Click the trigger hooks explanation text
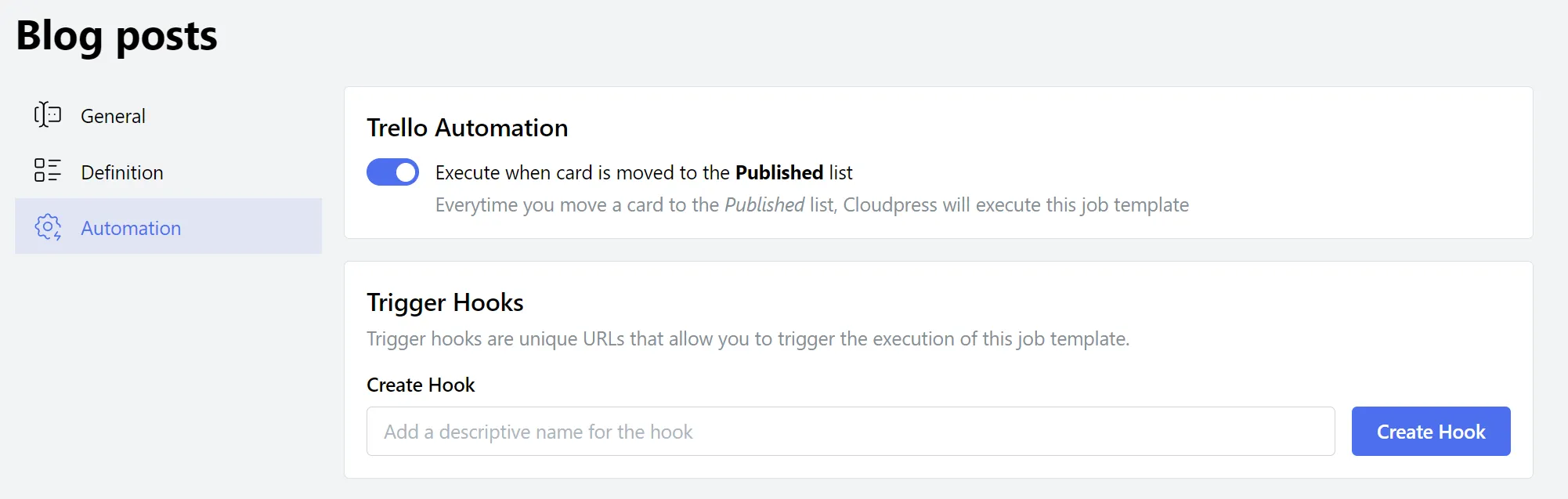The height and width of the screenshot is (499, 1568). (x=748, y=338)
